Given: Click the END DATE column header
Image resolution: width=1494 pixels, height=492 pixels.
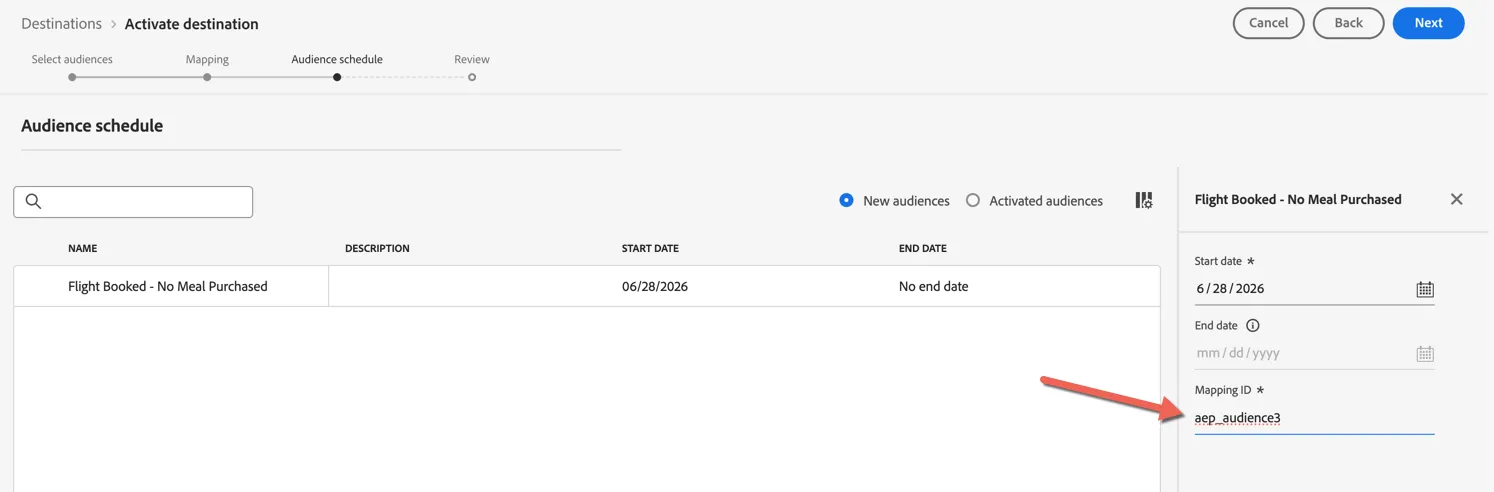Looking at the screenshot, I should [923, 248].
